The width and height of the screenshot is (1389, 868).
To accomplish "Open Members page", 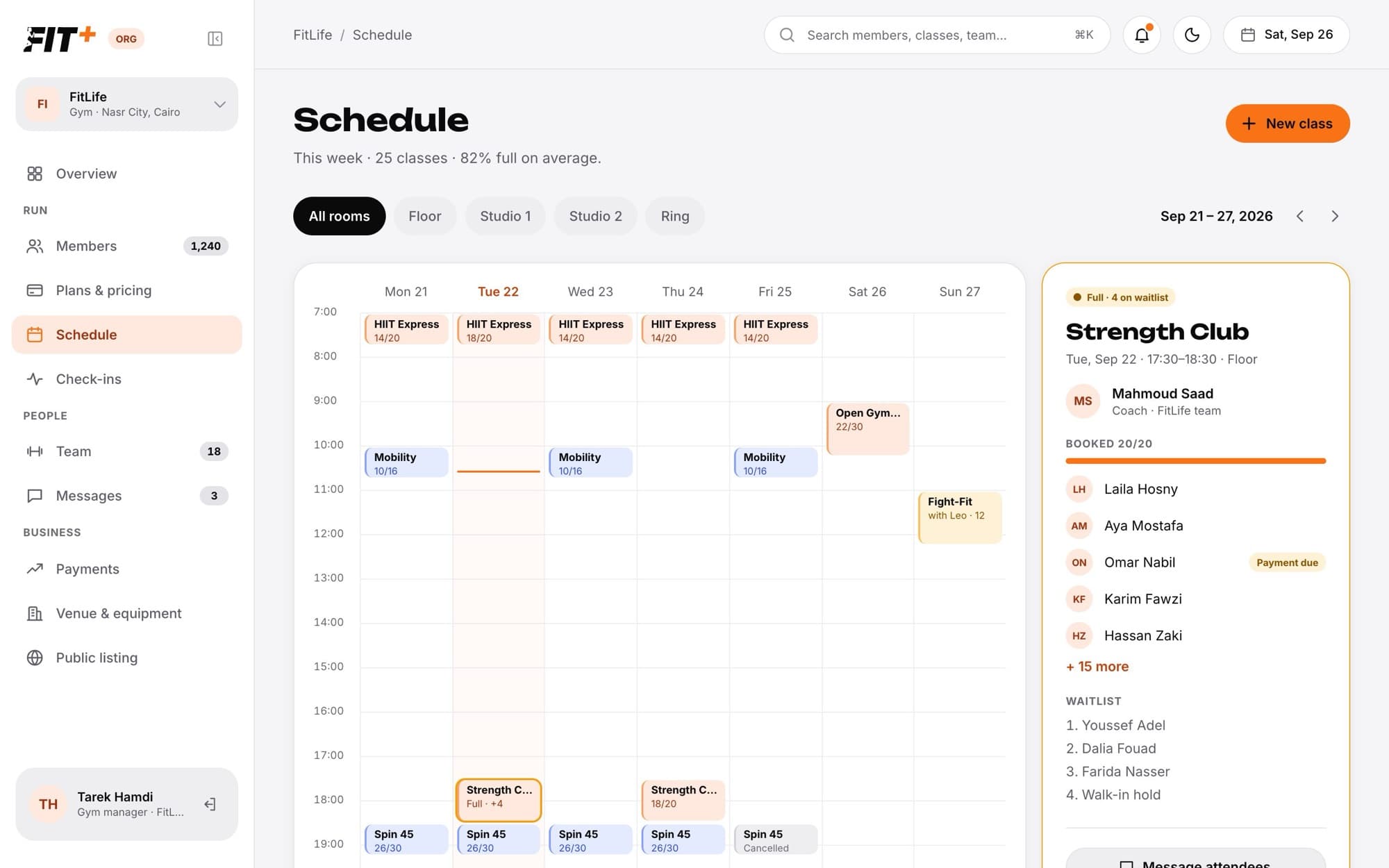I will [127, 246].
